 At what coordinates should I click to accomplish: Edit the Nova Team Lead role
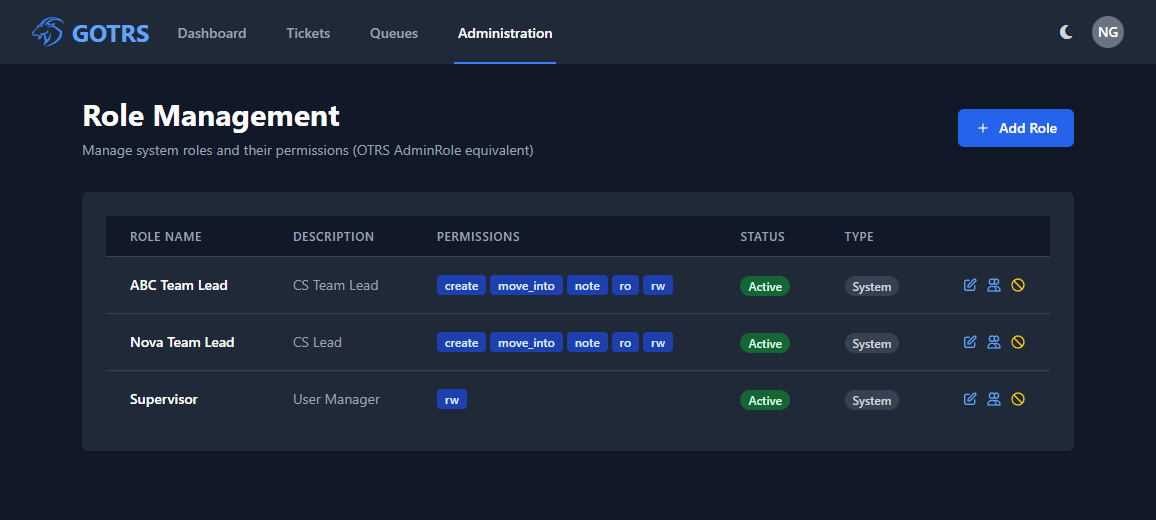tap(970, 342)
